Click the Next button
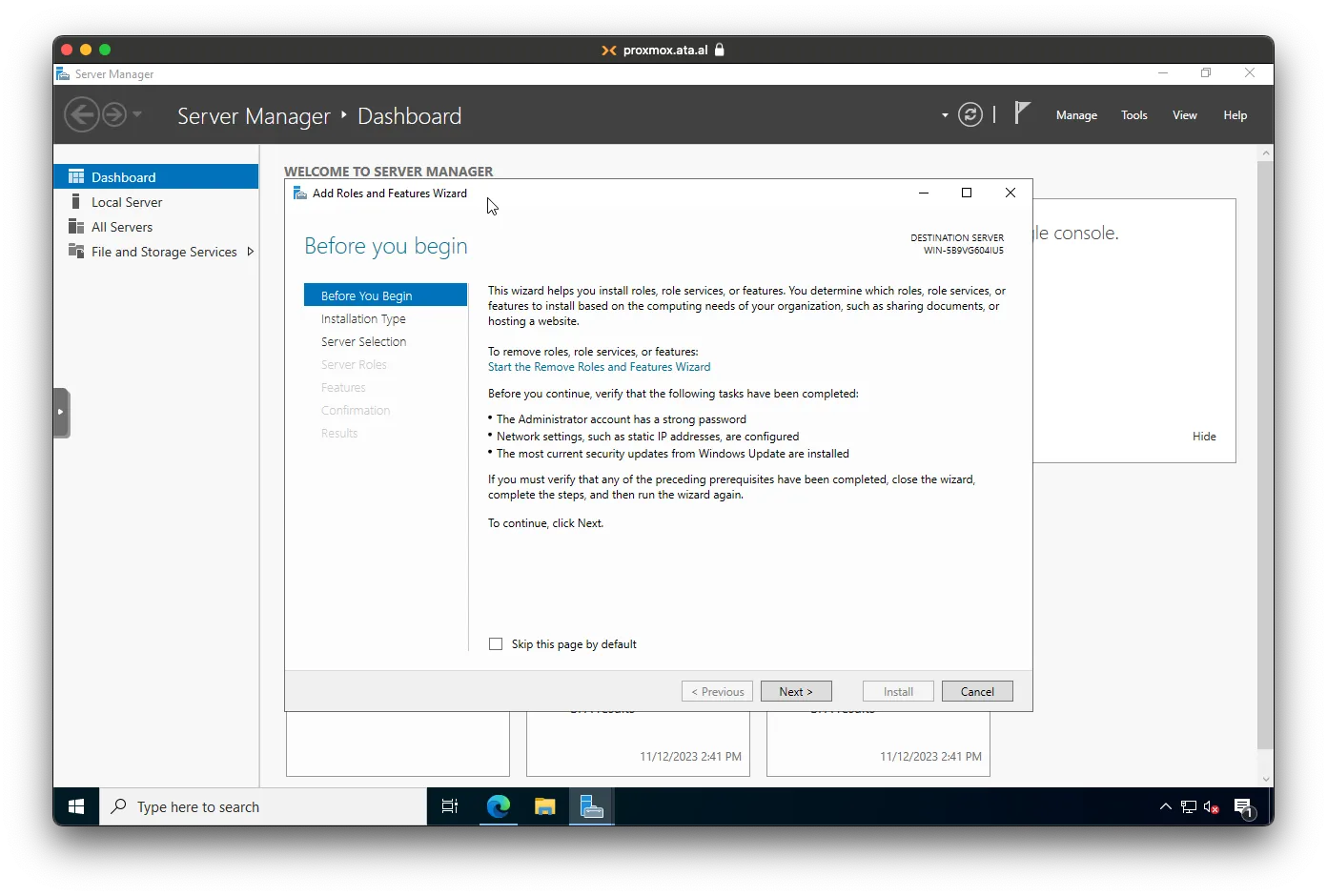 (x=796, y=691)
